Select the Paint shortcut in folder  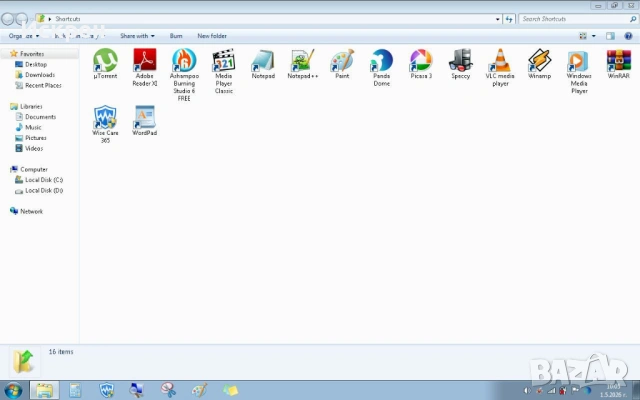[342, 64]
